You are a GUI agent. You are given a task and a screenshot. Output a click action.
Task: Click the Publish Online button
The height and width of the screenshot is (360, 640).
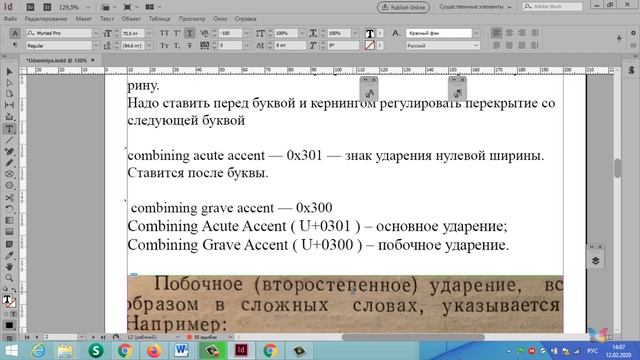tap(403, 7)
